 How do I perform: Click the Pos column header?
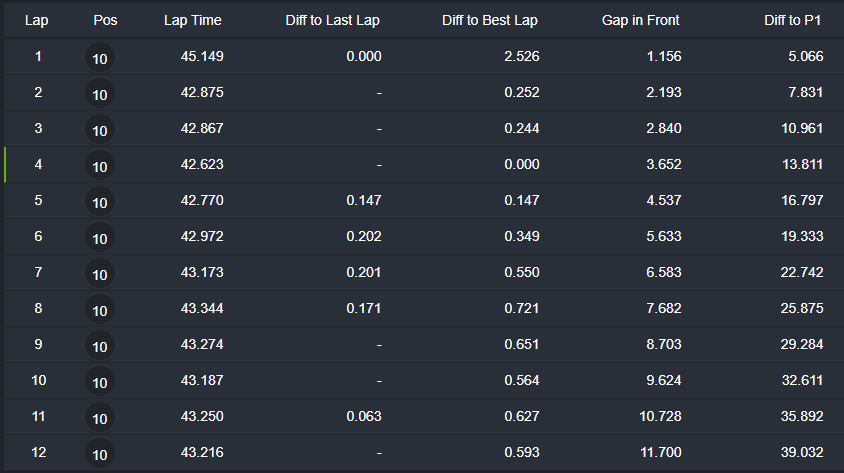105,20
